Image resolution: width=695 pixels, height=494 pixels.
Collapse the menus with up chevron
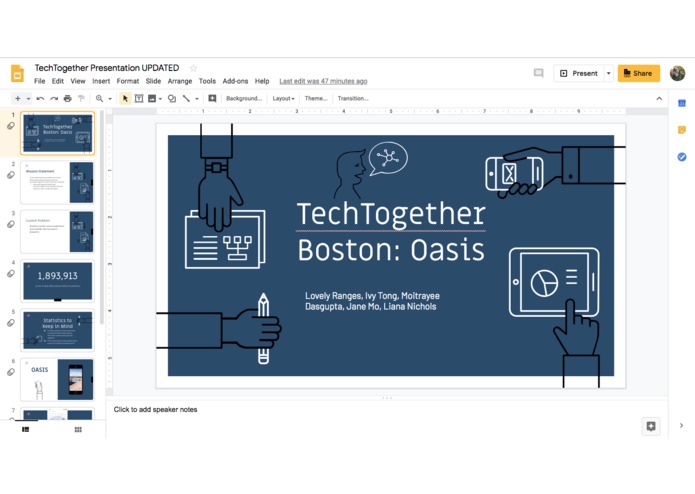(659, 98)
